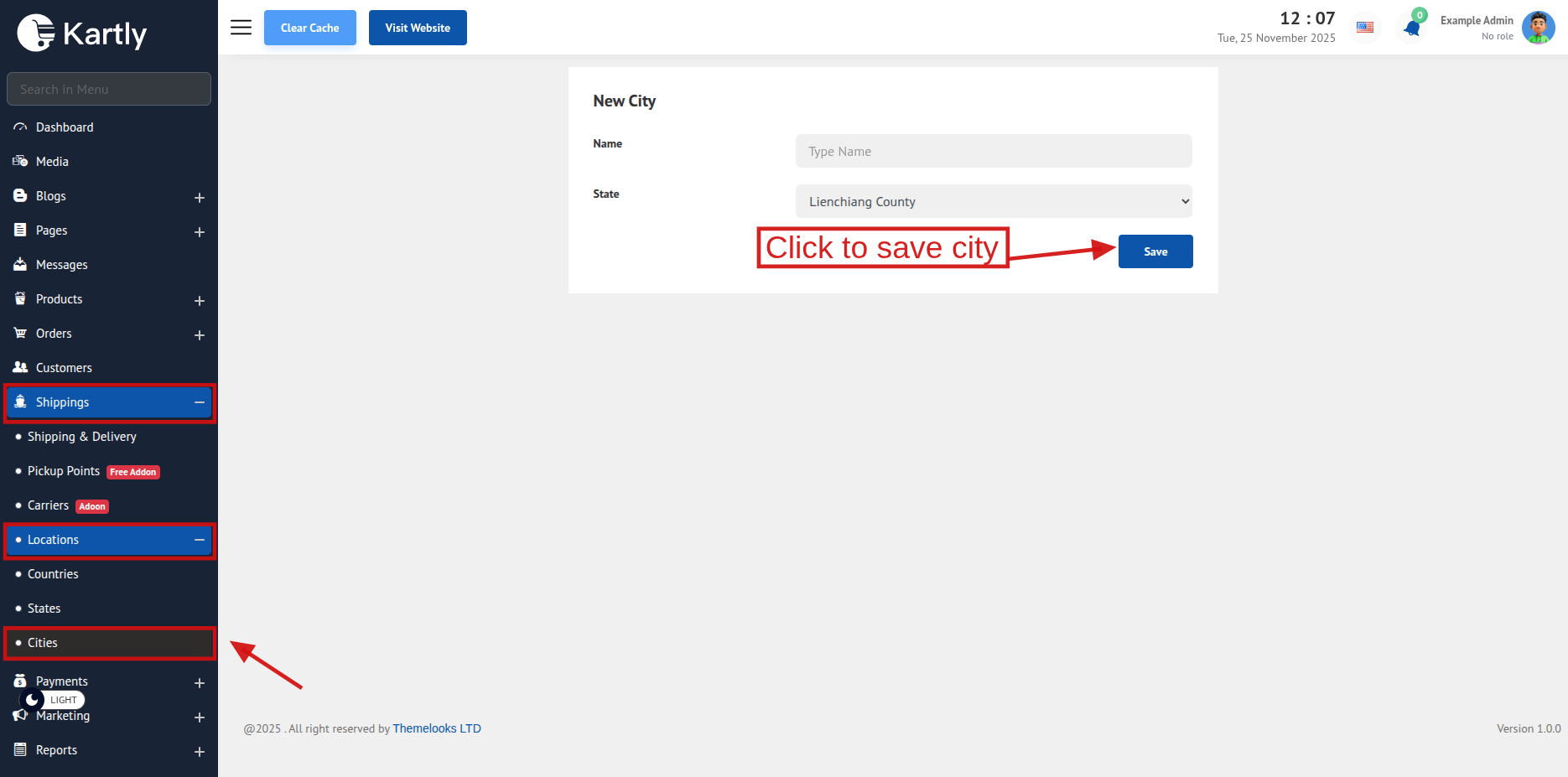
Task: Click the Clear Cache button
Action: click(x=309, y=28)
